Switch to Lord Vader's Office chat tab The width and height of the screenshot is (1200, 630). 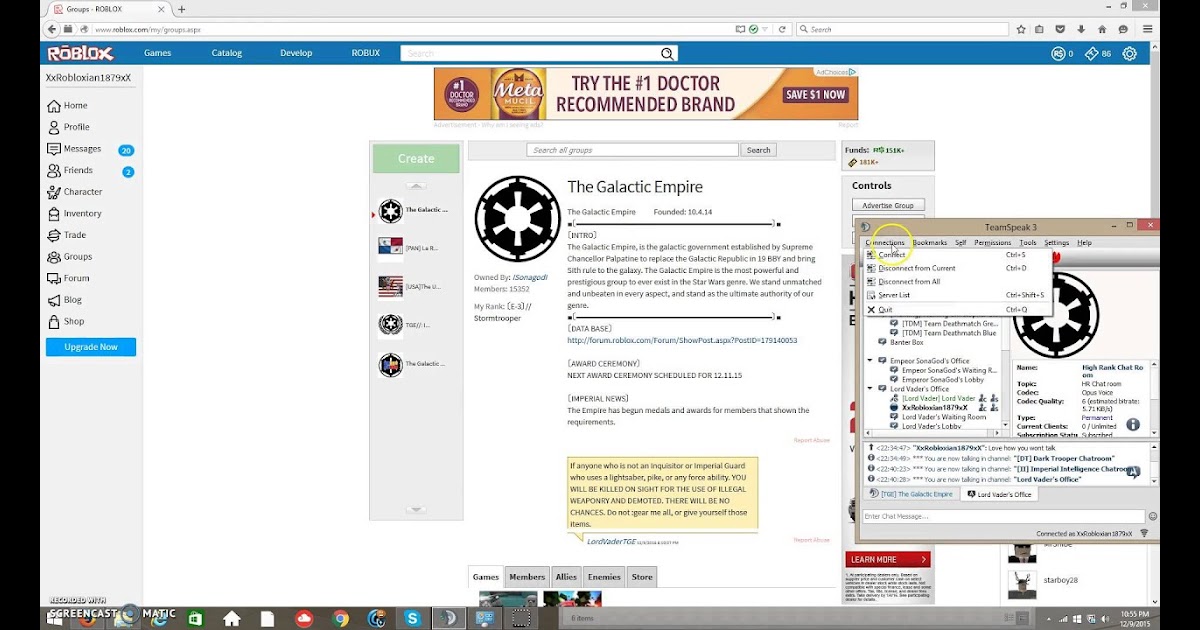tap(998, 494)
